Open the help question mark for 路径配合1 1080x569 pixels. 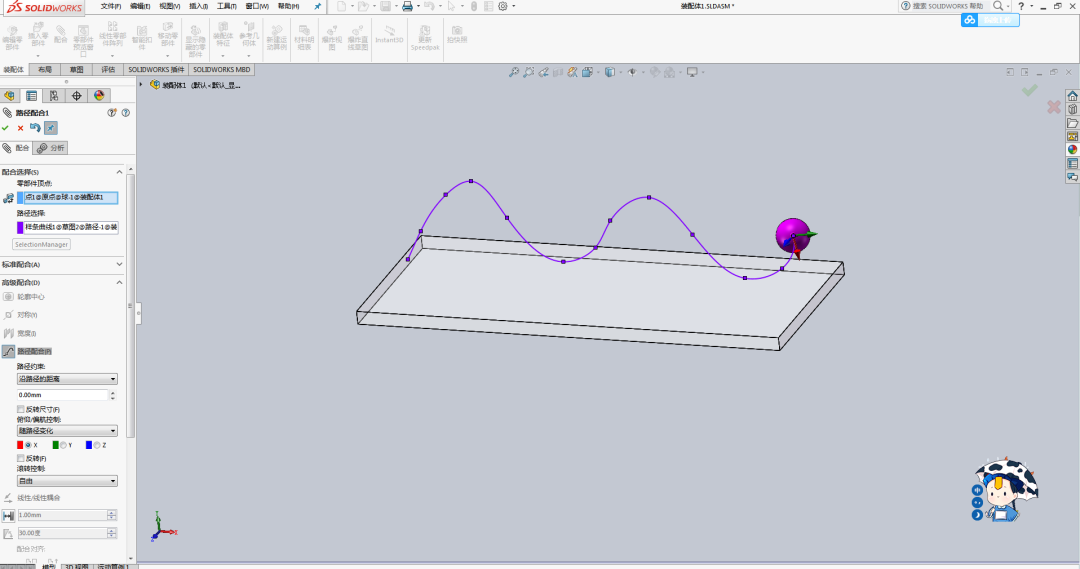click(125, 112)
